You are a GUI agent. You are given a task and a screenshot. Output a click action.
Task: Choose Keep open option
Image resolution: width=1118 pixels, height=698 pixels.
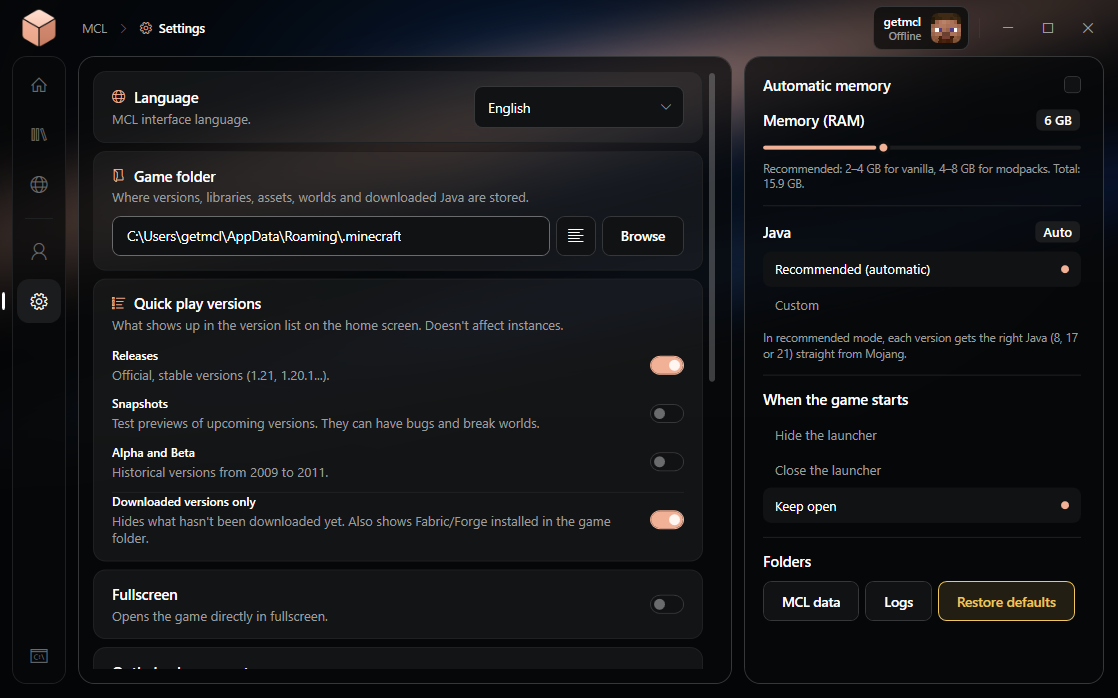922,506
